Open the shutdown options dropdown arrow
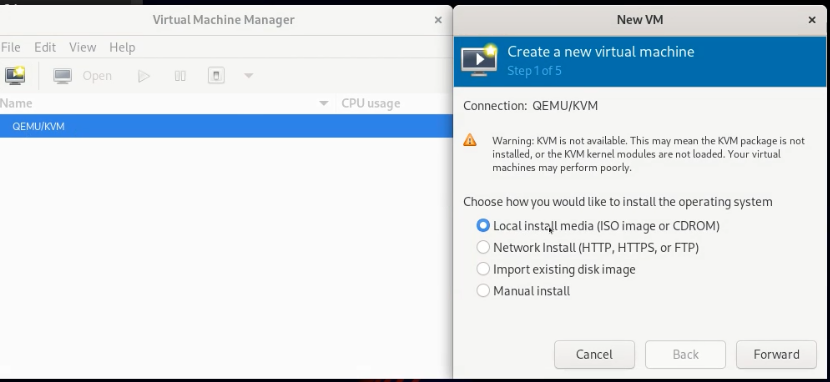This screenshot has width=830, height=382. (x=248, y=76)
